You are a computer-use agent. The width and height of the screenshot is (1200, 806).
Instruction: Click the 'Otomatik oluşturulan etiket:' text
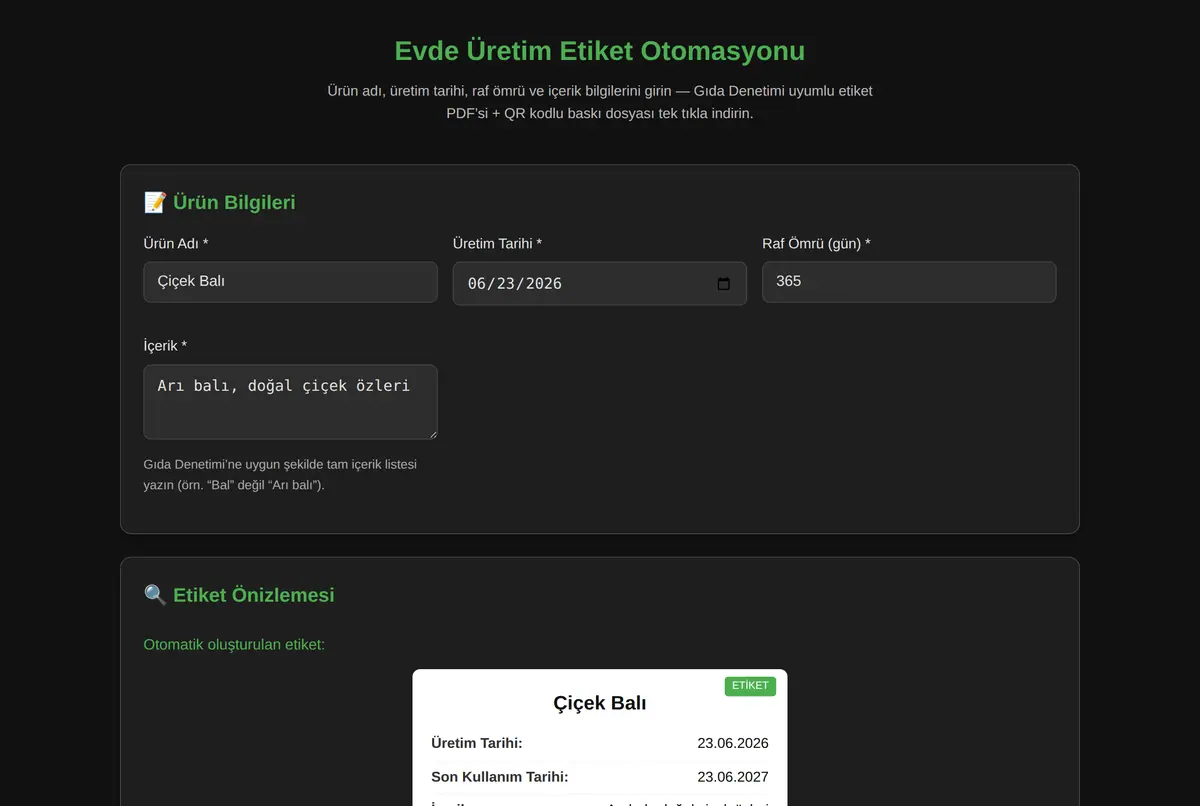[234, 644]
